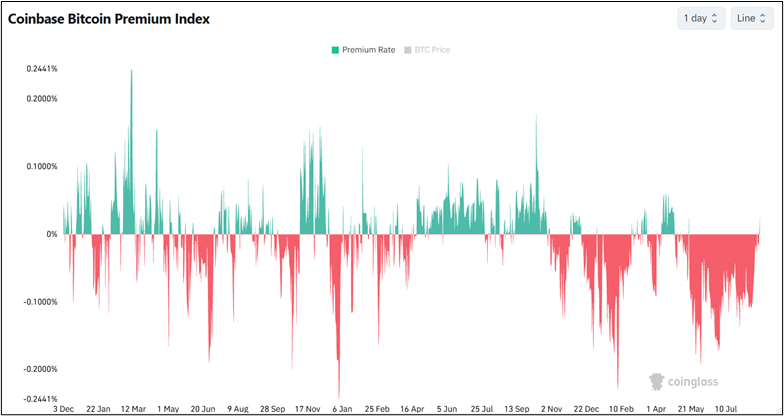Click the 1 Apr x-axis date
This screenshot has width=784, height=416.
point(656,408)
